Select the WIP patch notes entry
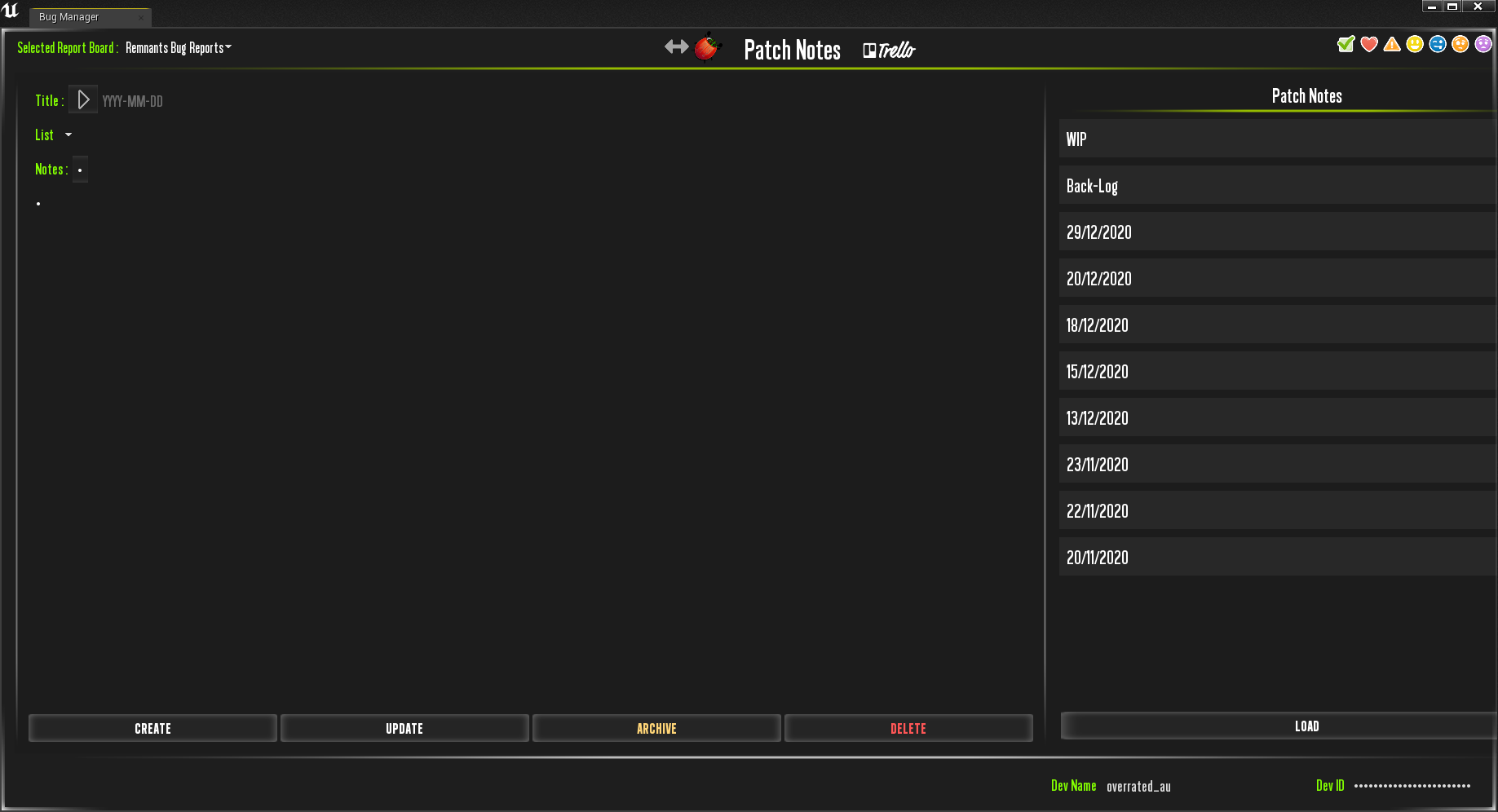This screenshot has height=812, width=1498. tap(1278, 139)
